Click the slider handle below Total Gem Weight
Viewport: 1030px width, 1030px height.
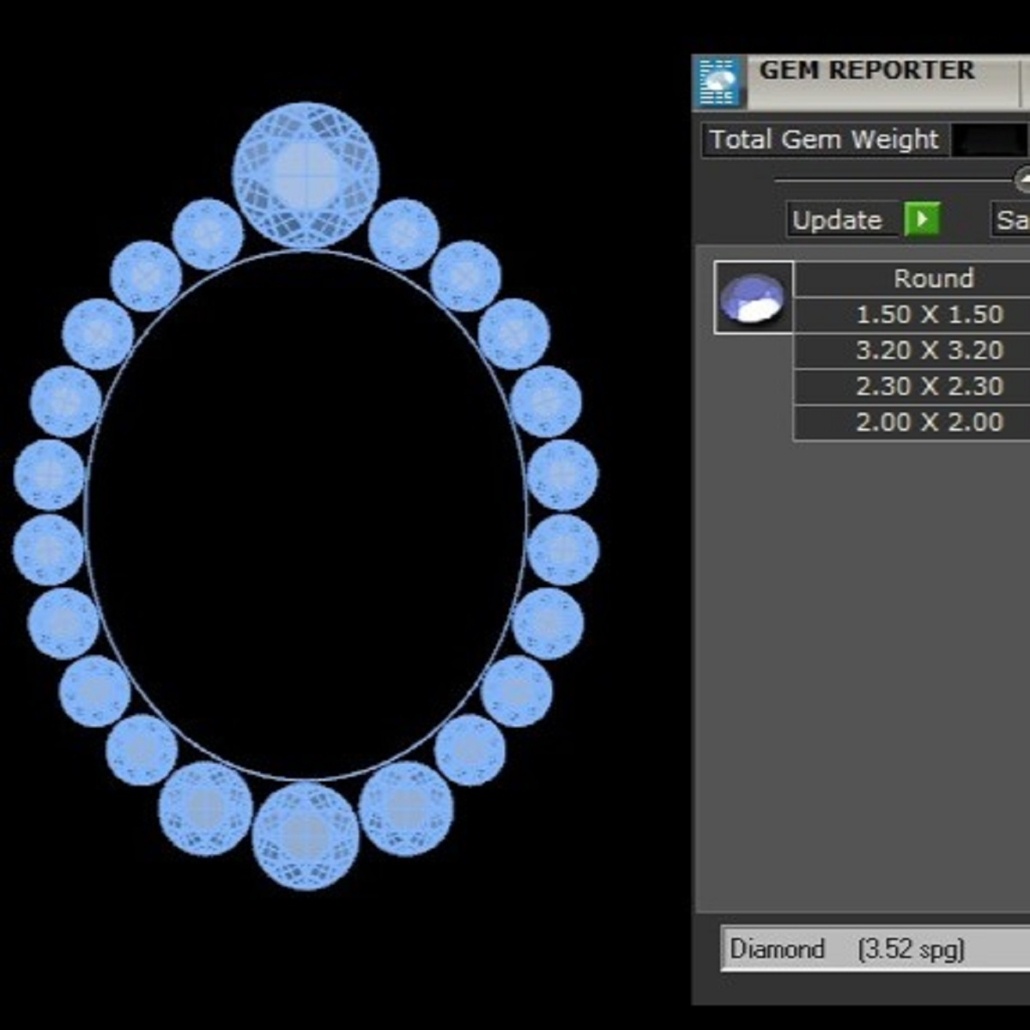pos(1022,180)
